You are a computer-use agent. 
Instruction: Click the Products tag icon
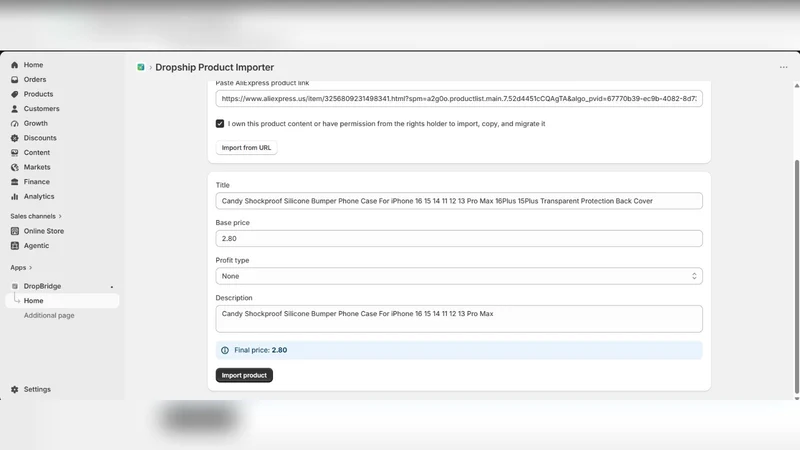(14, 94)
